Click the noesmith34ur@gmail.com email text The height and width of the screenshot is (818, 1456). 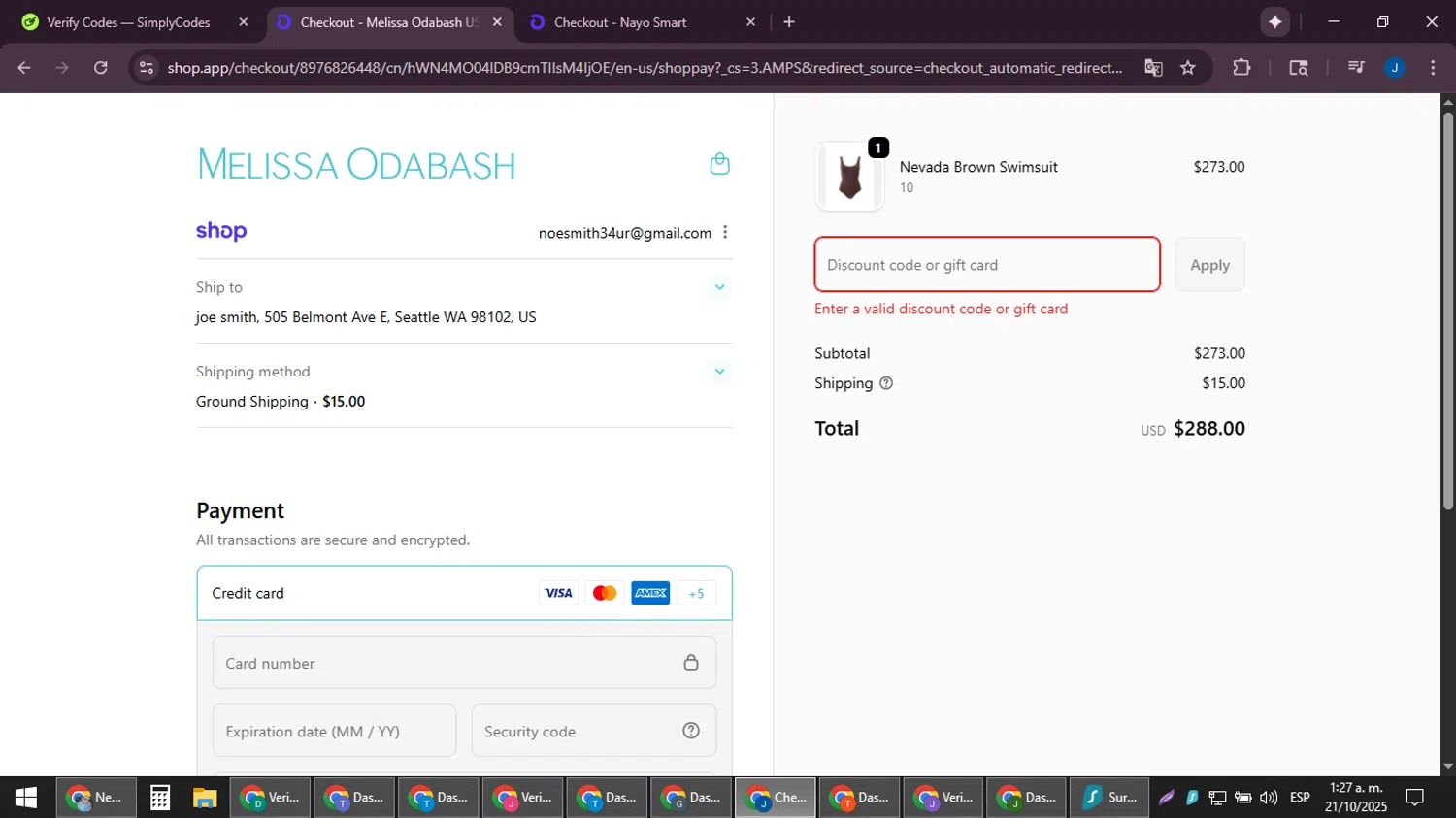[625, 233]
